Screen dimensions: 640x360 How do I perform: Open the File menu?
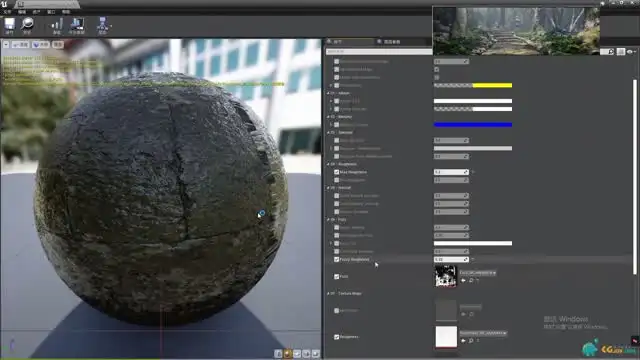click(7, 12)
